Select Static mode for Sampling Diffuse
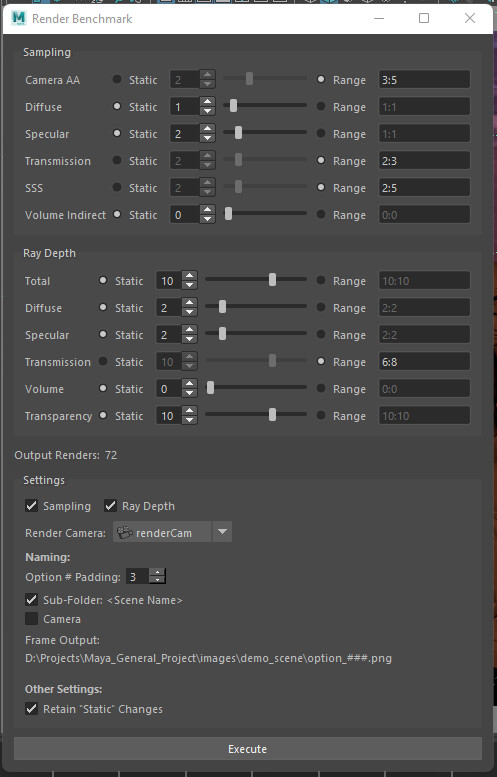The width and height of the screenshot is (497, 777). [x=117, y=107]
